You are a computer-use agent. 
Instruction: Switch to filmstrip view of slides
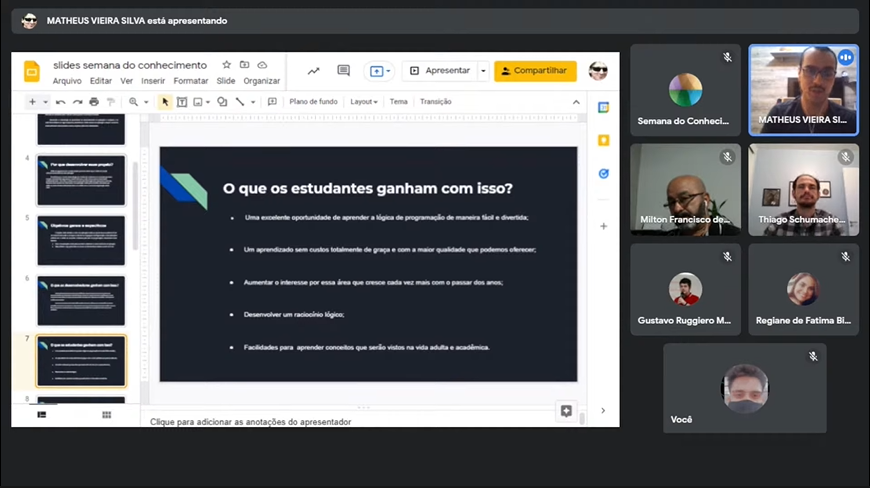[x=42, y=415]
